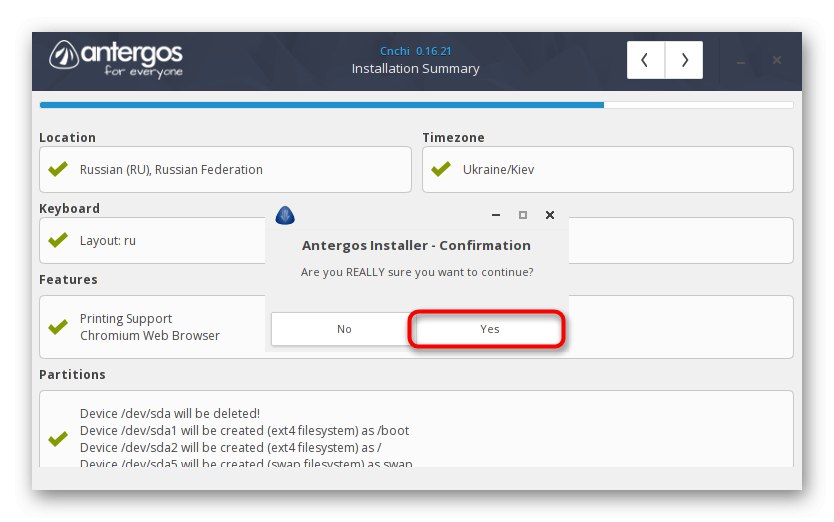Minimize the Cnchi installer main window
This screenshot has width=834, height=522.
pyautogui.click(x=741, y=62)
